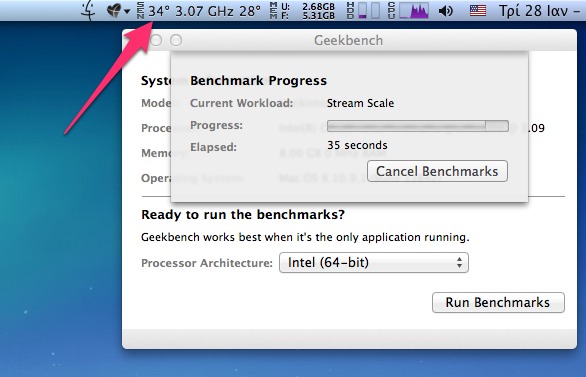Viewport: 586px width, 377px height.
Task: Click the Benchmark Progress heading
Action: (x=258, y=81)
